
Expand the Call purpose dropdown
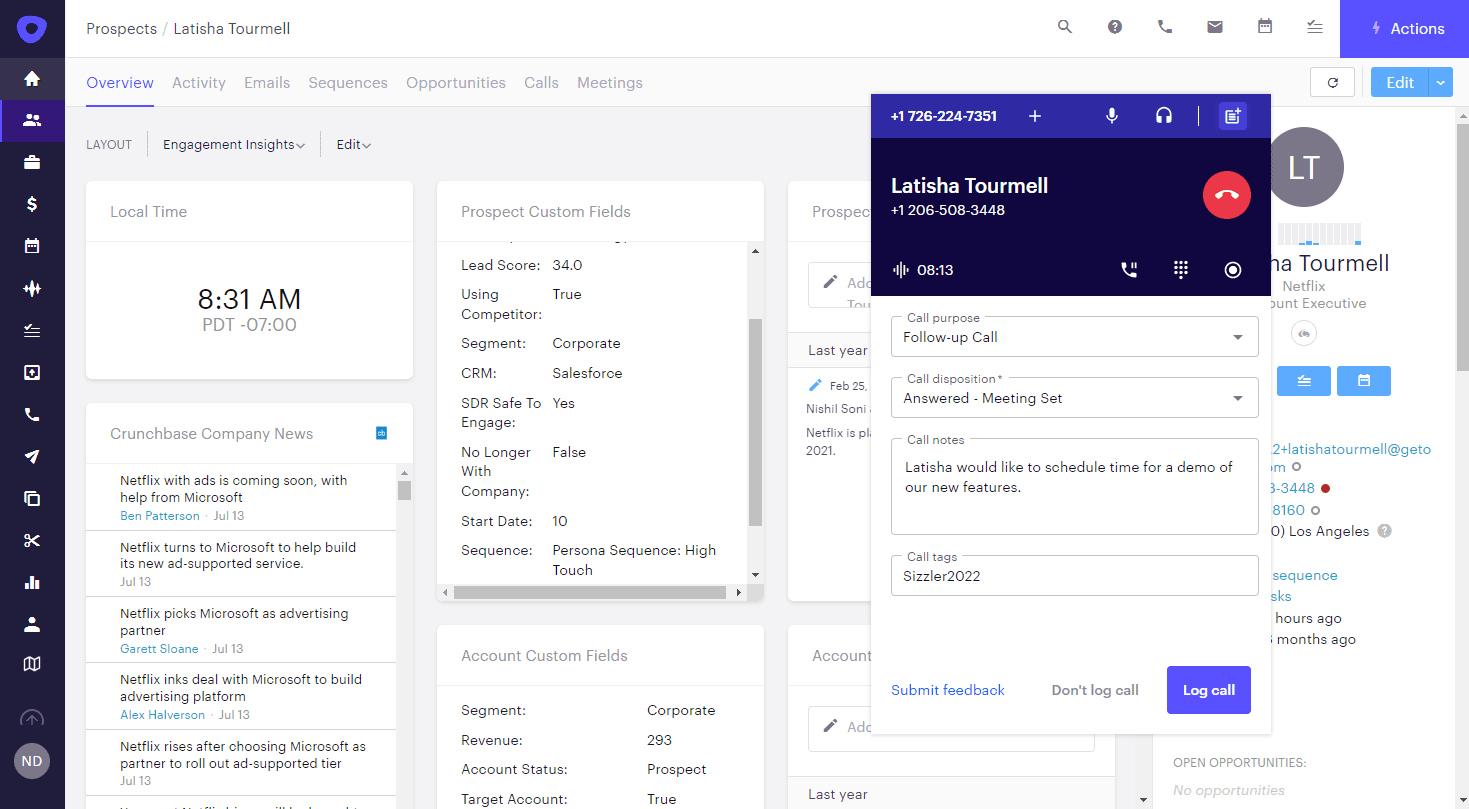[1074, 337]
